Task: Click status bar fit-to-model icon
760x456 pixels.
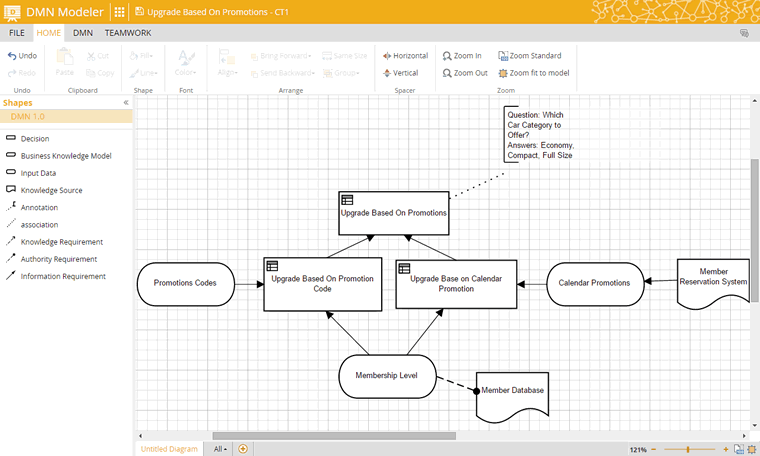Action: 752,449
